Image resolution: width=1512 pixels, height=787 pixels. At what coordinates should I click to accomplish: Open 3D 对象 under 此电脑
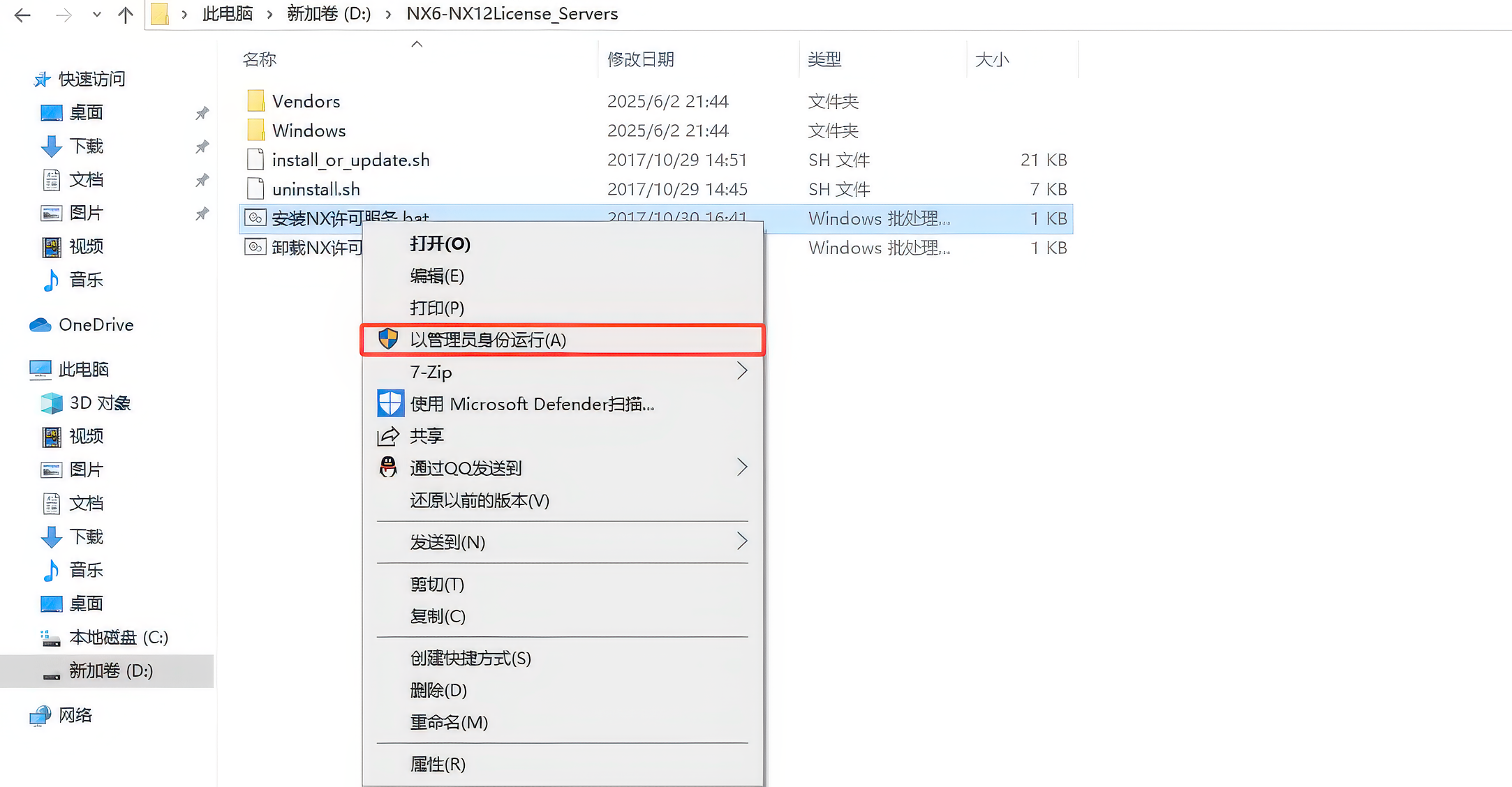[x=100, y=403]
